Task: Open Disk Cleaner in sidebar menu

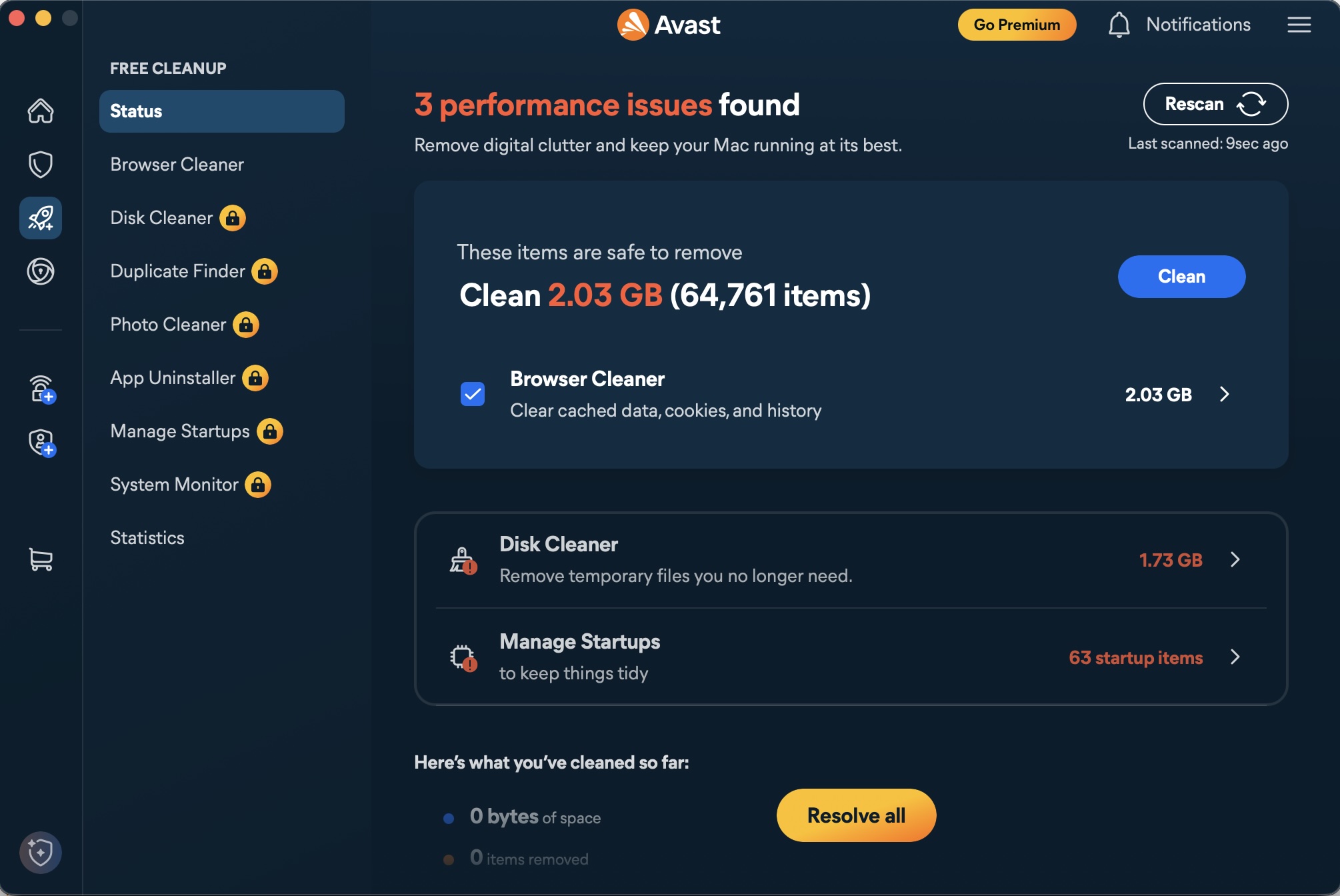Action: pos(161,218)
